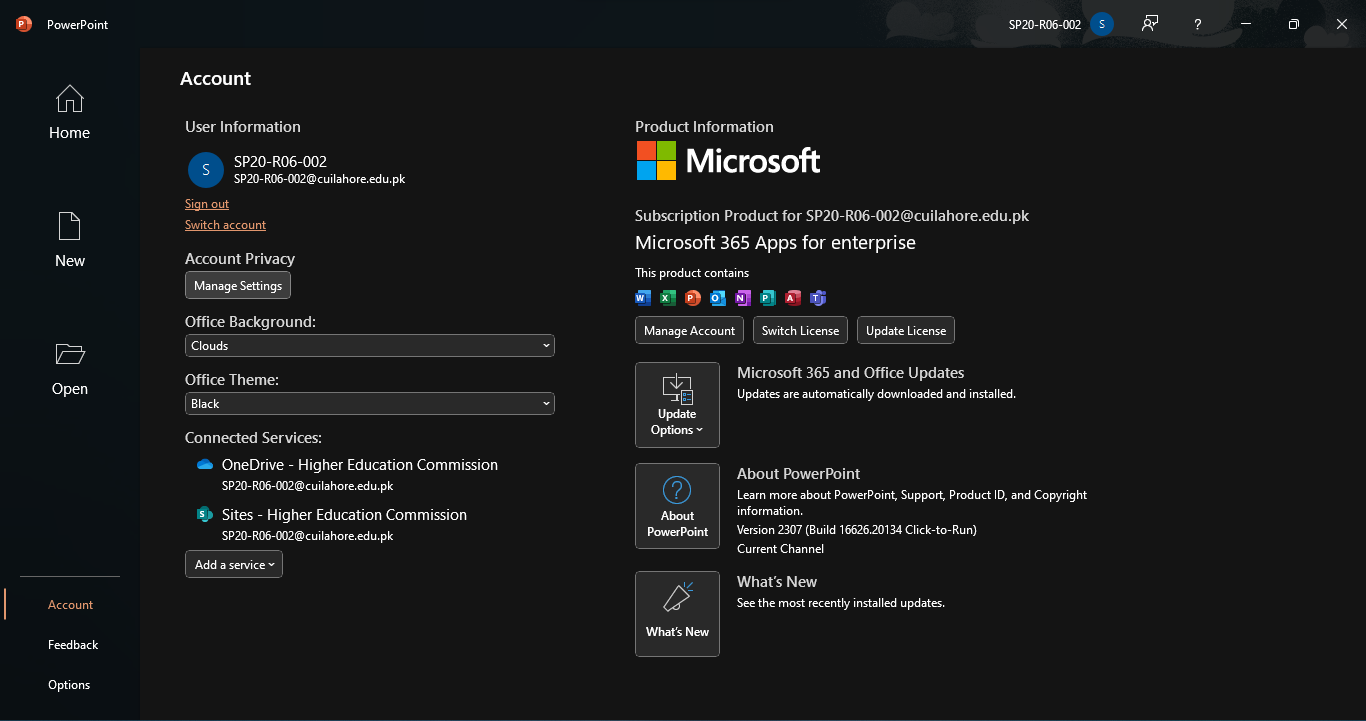Click the OneNote app icon
The width and height of the screenshot is (1366, 721).
click(x=743, y=298)
